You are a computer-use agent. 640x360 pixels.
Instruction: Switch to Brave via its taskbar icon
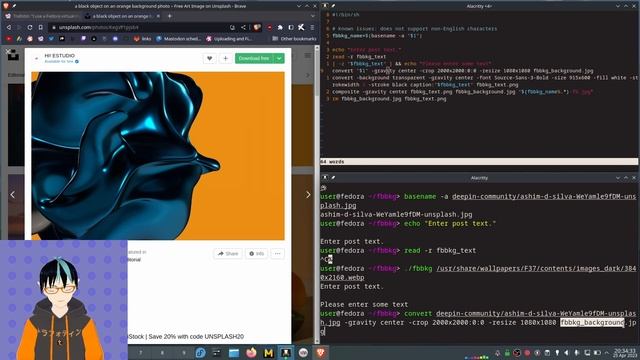pyautogui.click(x=320, y=353)
